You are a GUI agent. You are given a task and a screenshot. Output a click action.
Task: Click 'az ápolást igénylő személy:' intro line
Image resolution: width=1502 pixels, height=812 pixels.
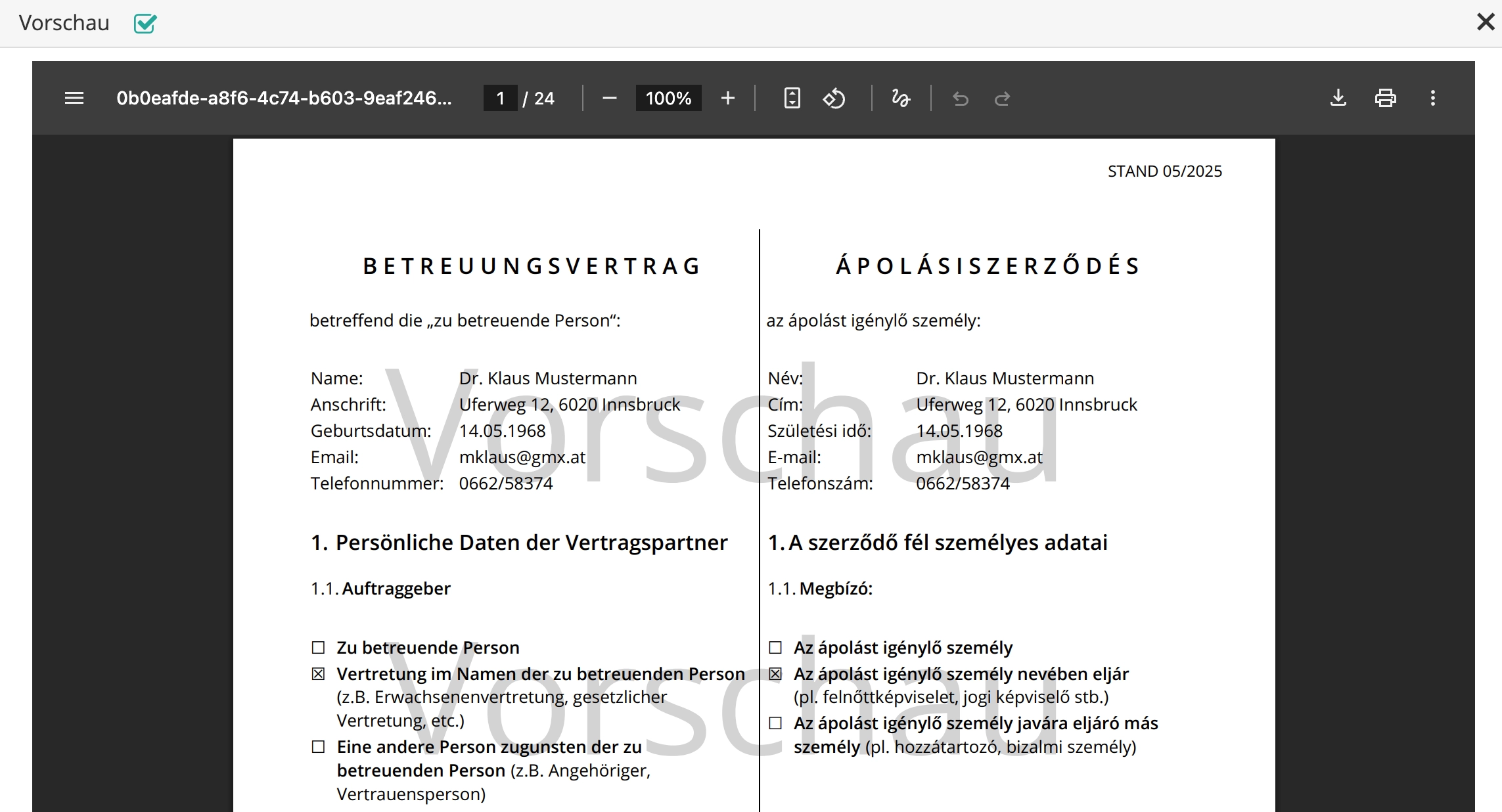[x=873, y=321]
